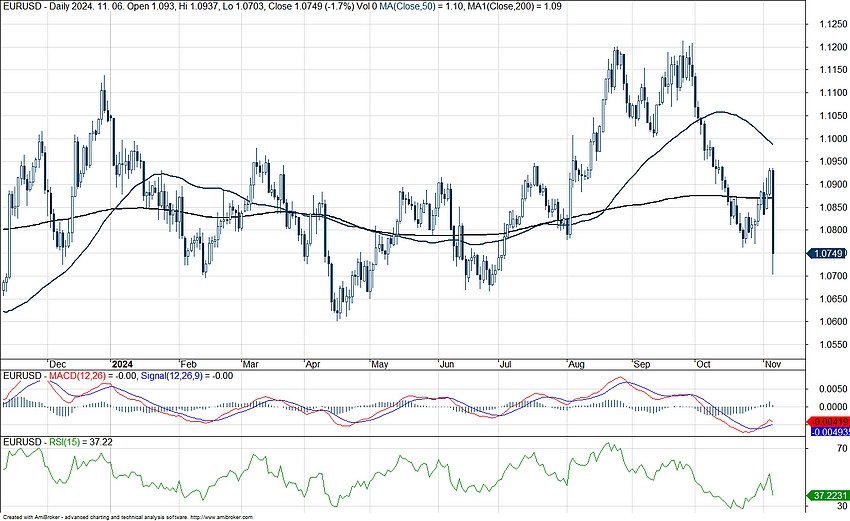
Task: Click the RSI 70 level axis label
Action: coord(816,451)
